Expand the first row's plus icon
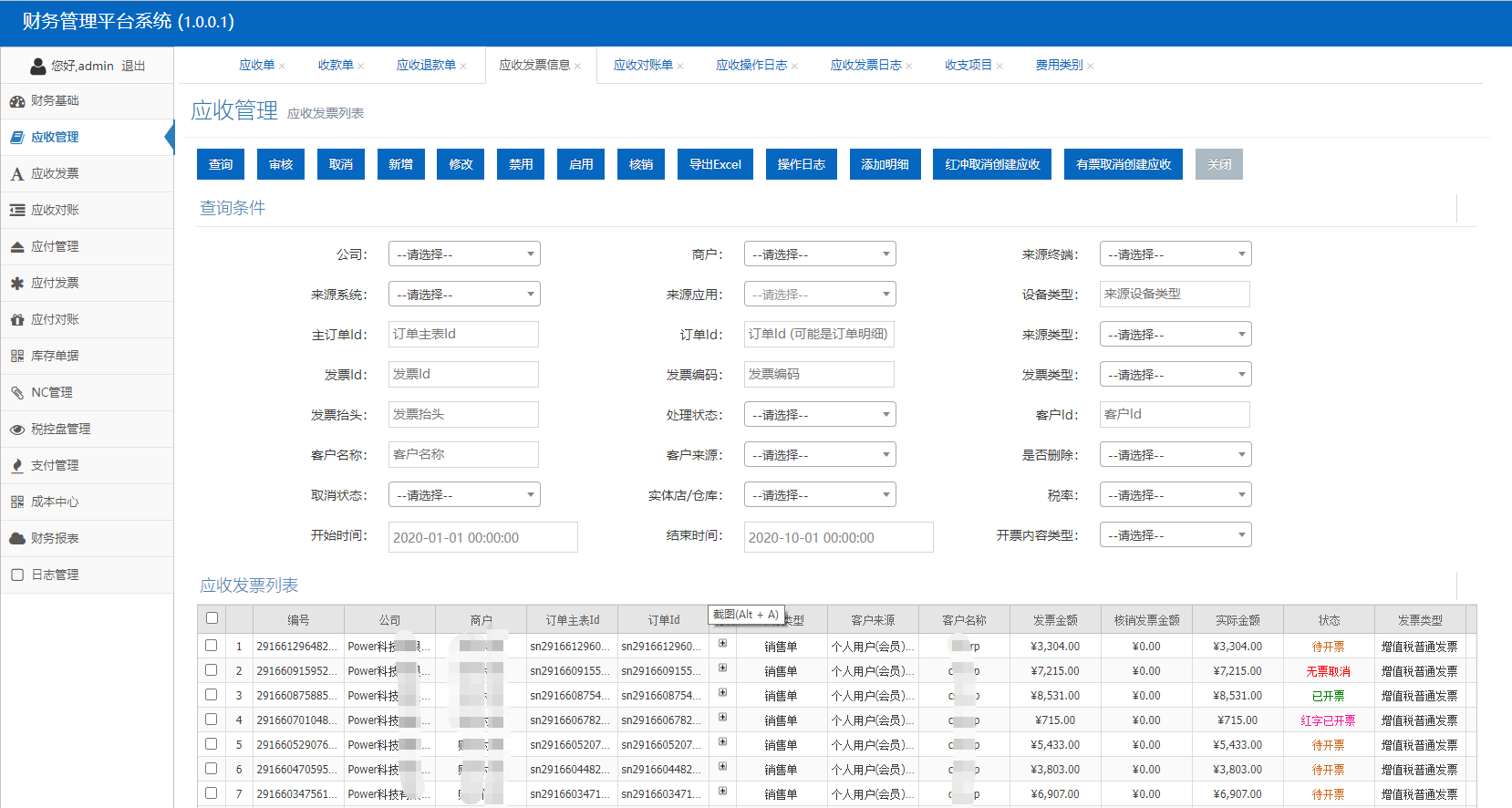Viewport: 1512px width, 808px height. [722, 644]
